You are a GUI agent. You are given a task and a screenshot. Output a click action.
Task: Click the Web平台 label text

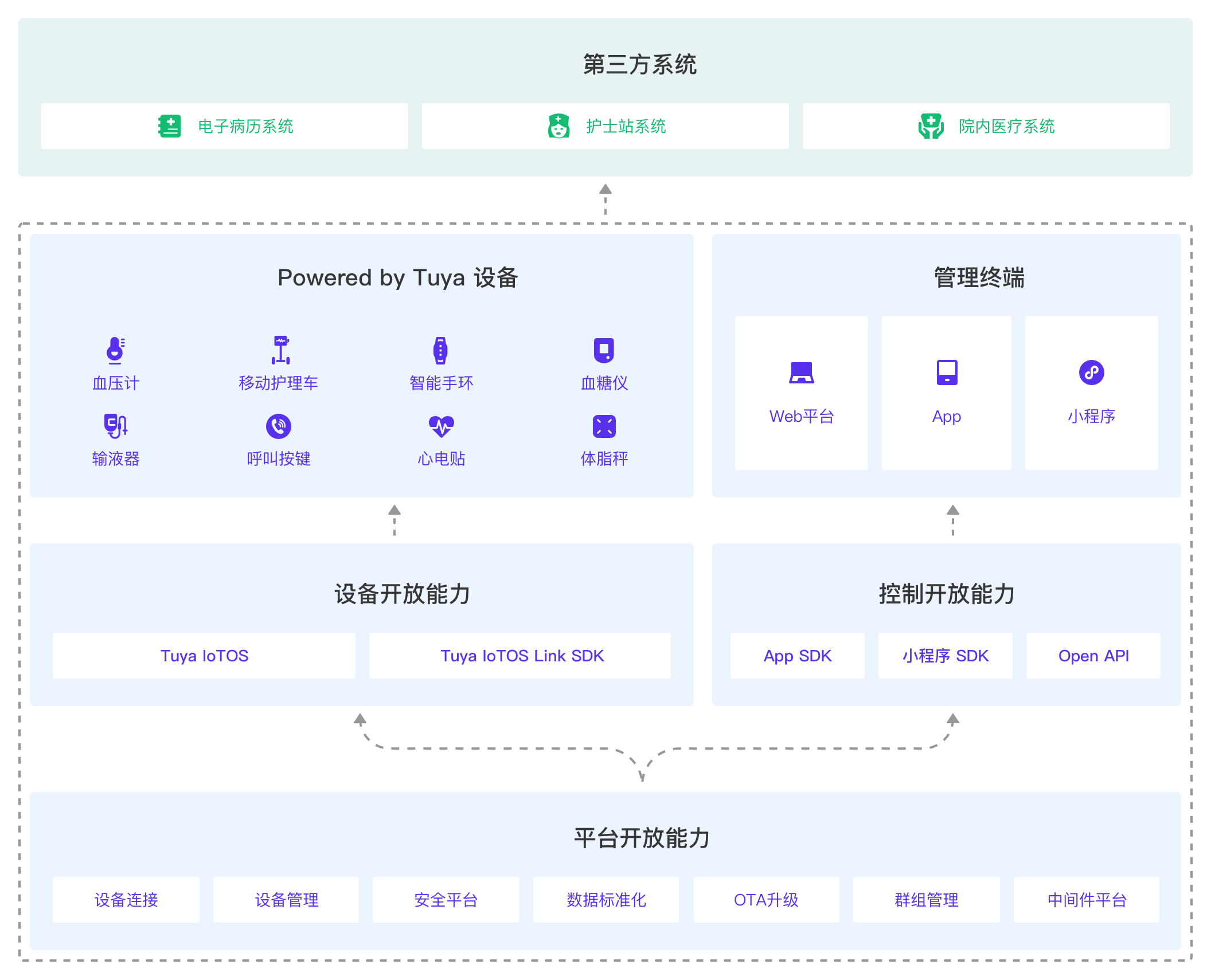802,417
